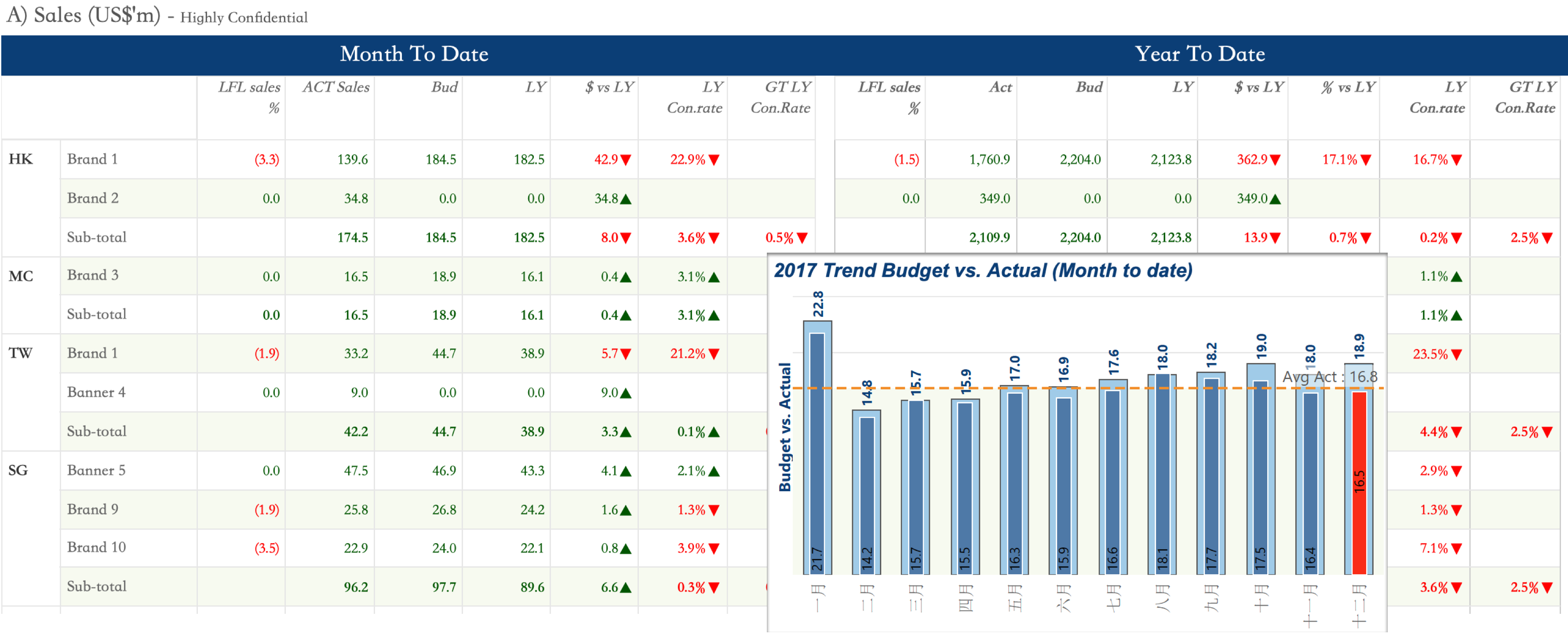Viewport: 1568px width, 638px height.
Task: Click the Year To Date header
Action: [1200, 54]
